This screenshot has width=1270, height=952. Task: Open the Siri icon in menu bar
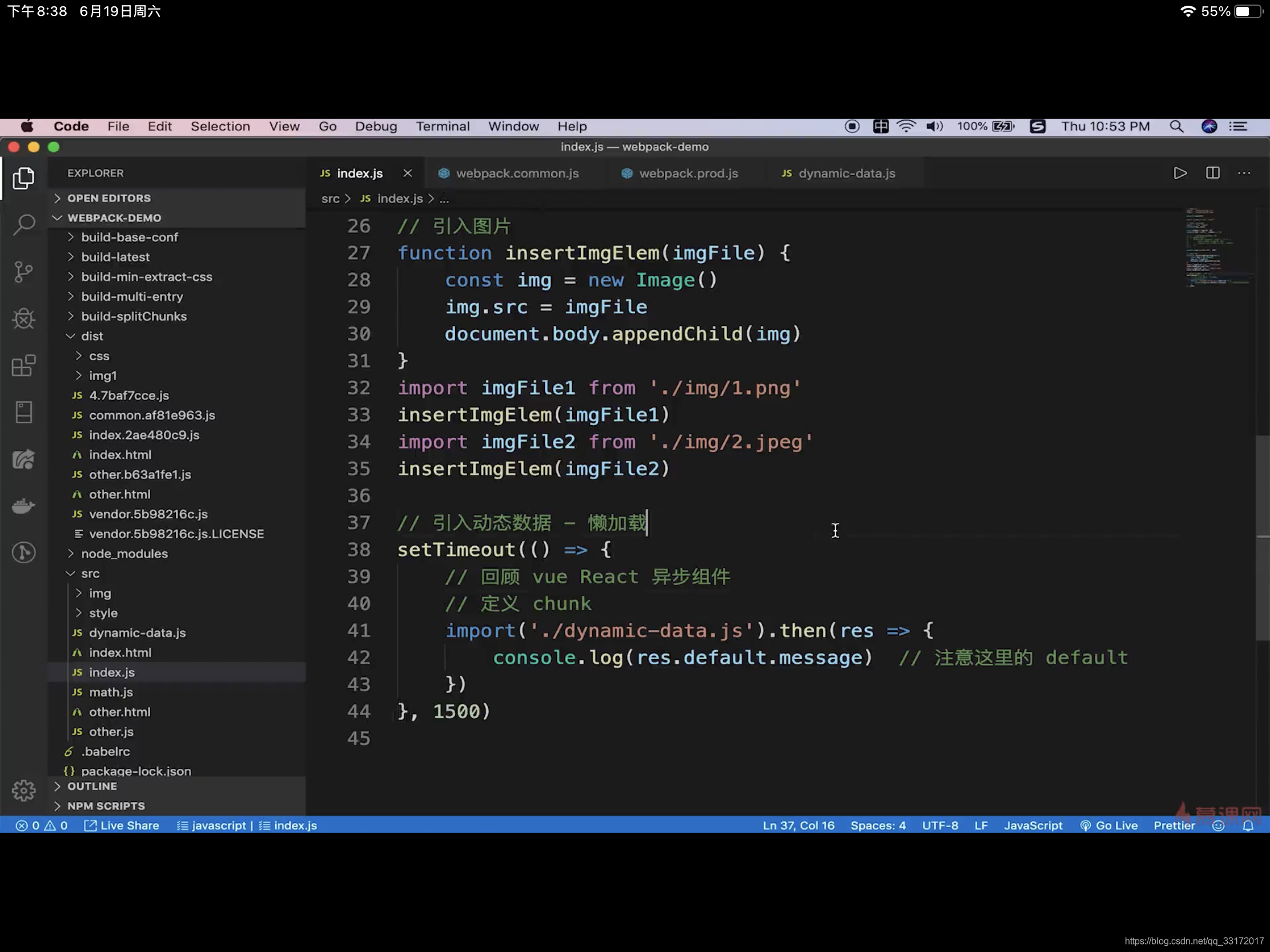[x=1209, y=126]
